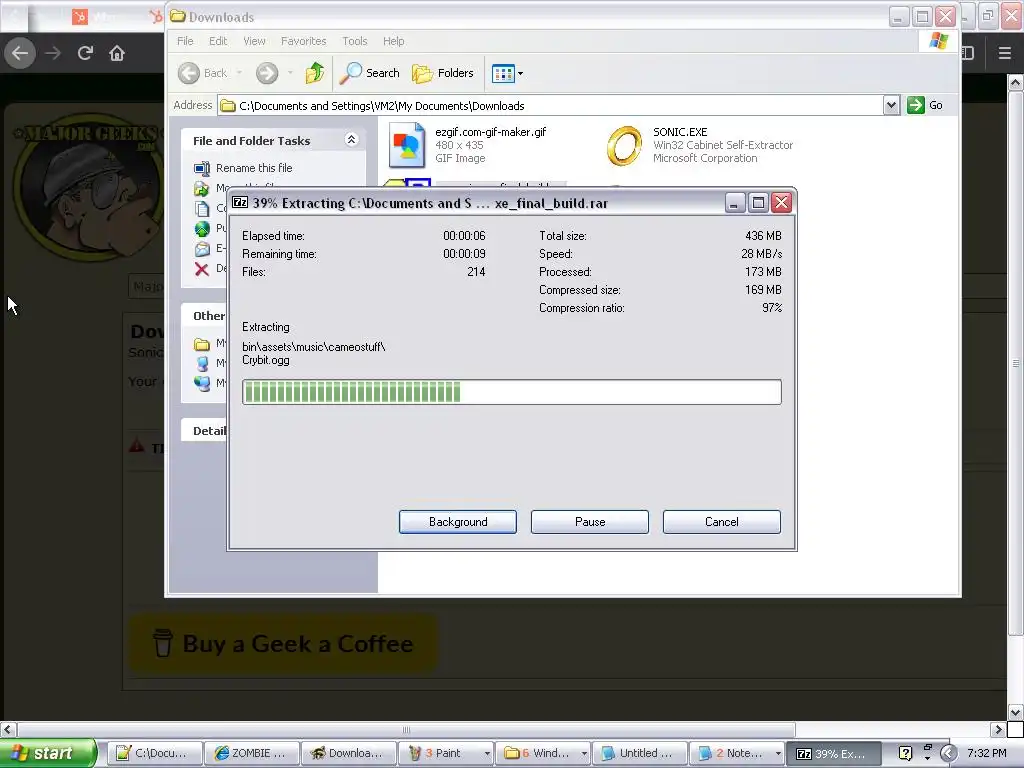Open the 3 Paint taskbar group
The image size is (1024, 768).
click(445, 753)
